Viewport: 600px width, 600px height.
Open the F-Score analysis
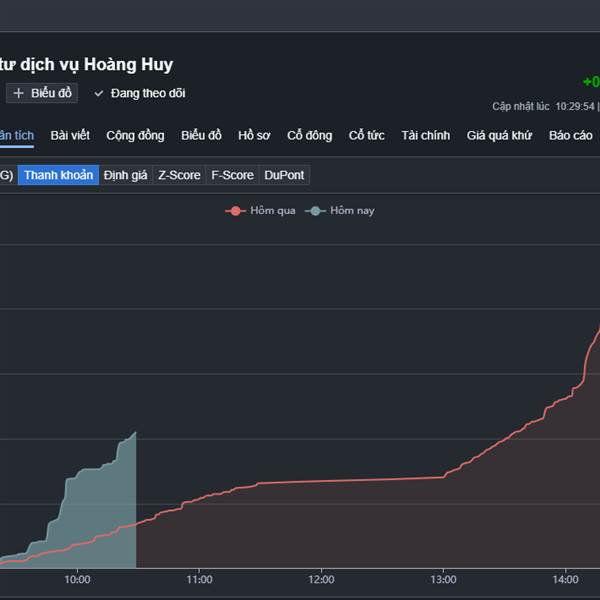232,175
